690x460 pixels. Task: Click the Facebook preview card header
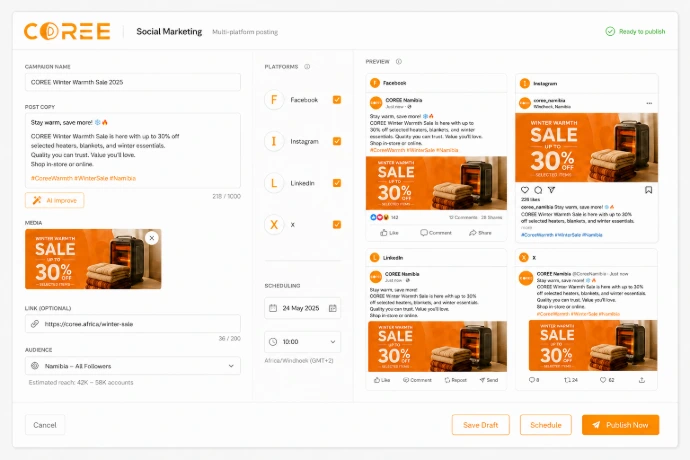coord(436,83)
